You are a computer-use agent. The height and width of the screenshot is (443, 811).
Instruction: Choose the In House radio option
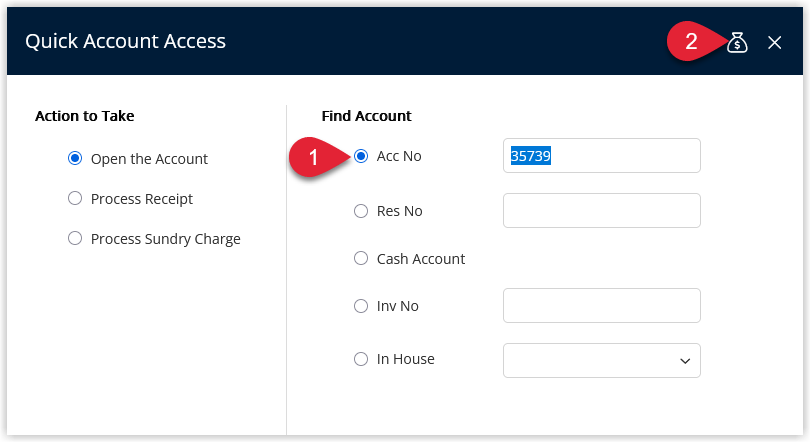pos(361,359)
